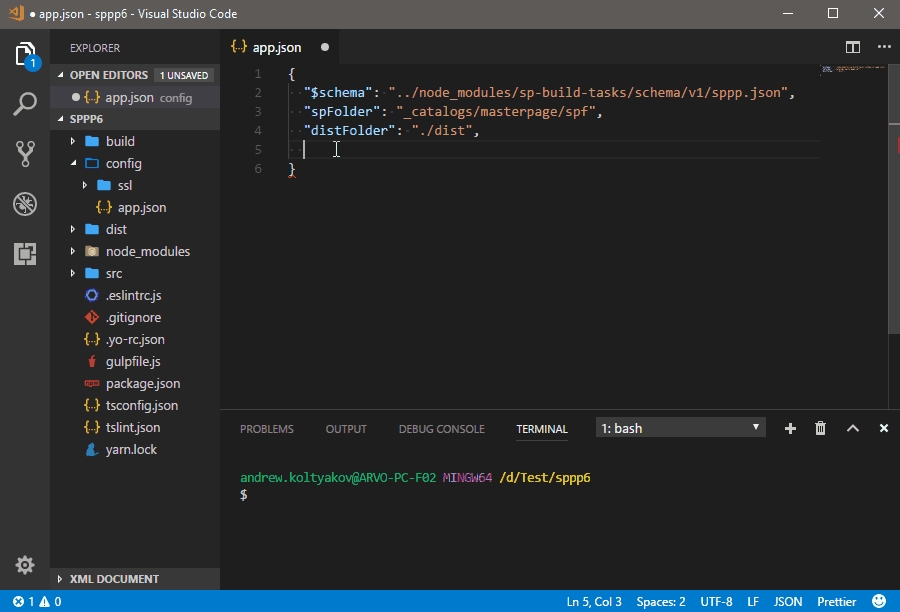Switch to the Debug Console tab

[x=441, y=429]
